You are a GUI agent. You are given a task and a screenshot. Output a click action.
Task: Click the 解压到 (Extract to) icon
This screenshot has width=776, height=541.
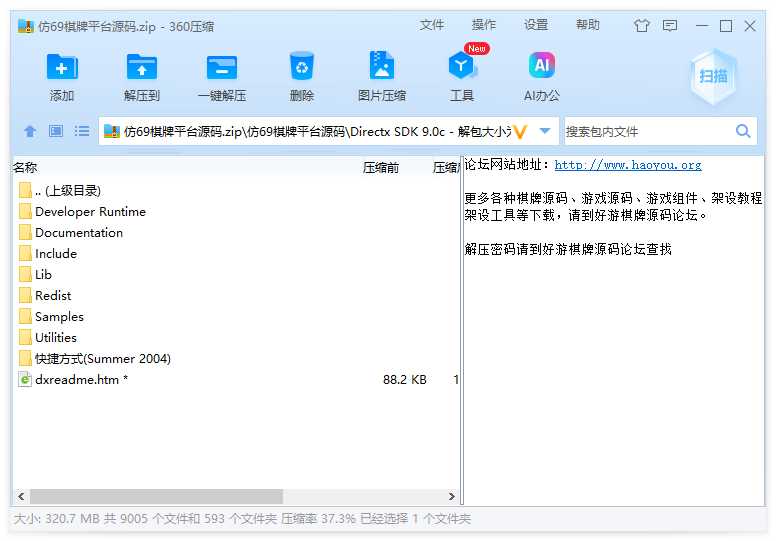pos(142,67)
